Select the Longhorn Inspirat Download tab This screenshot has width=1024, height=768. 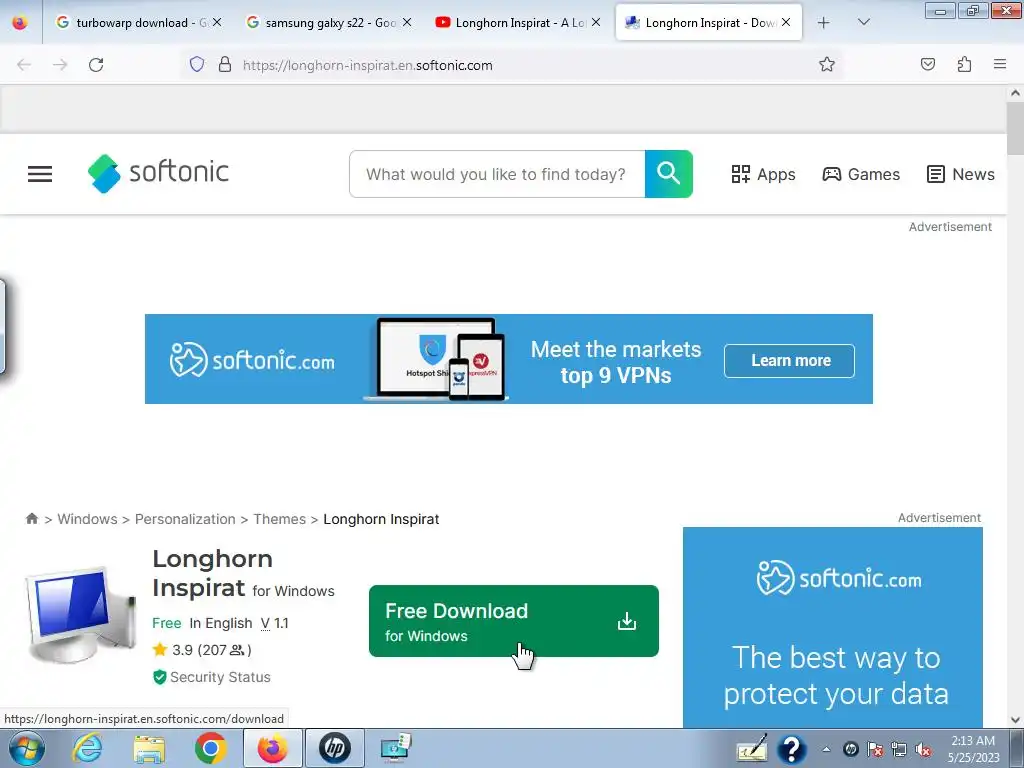coord(709,23)
